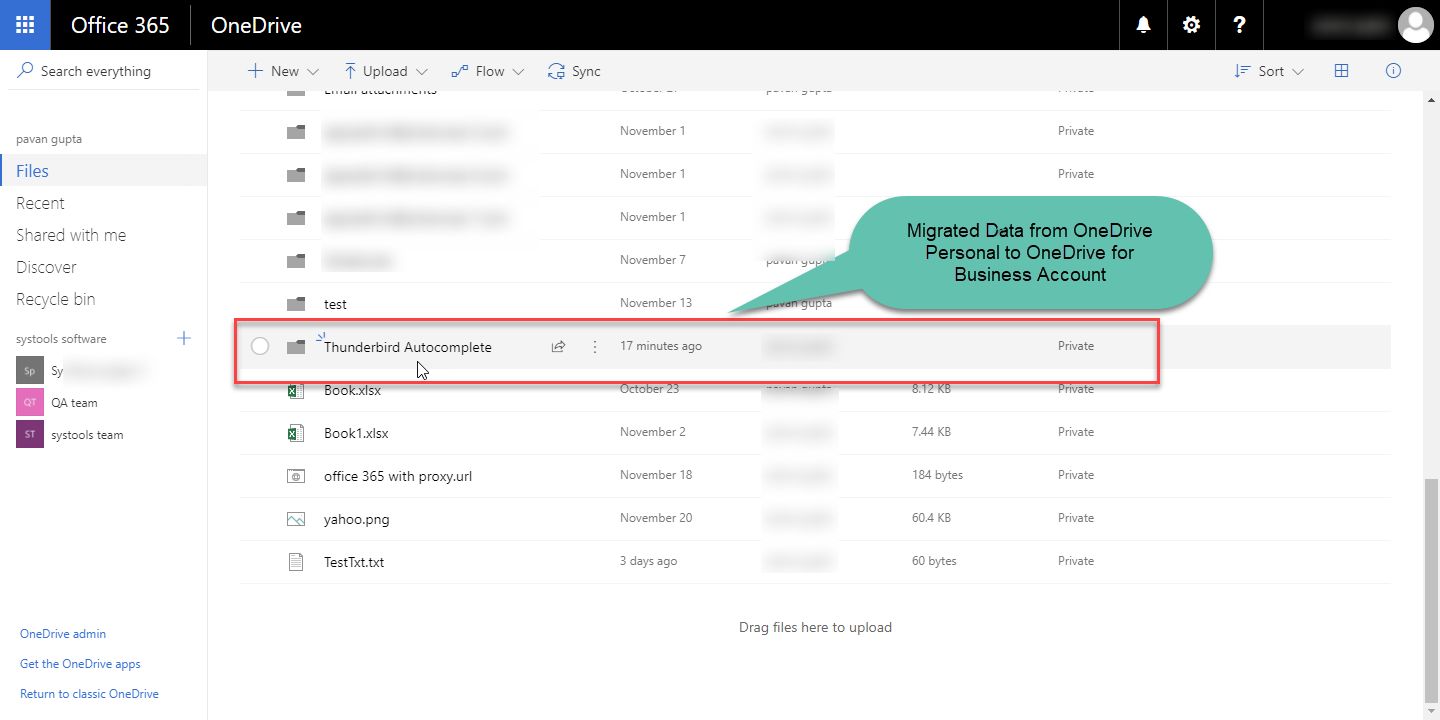Screen dimensions: 1440x720
Task: Share the Thunderbird Autocomplete folder
Action: pyautogui.click(x=558, y=347)
